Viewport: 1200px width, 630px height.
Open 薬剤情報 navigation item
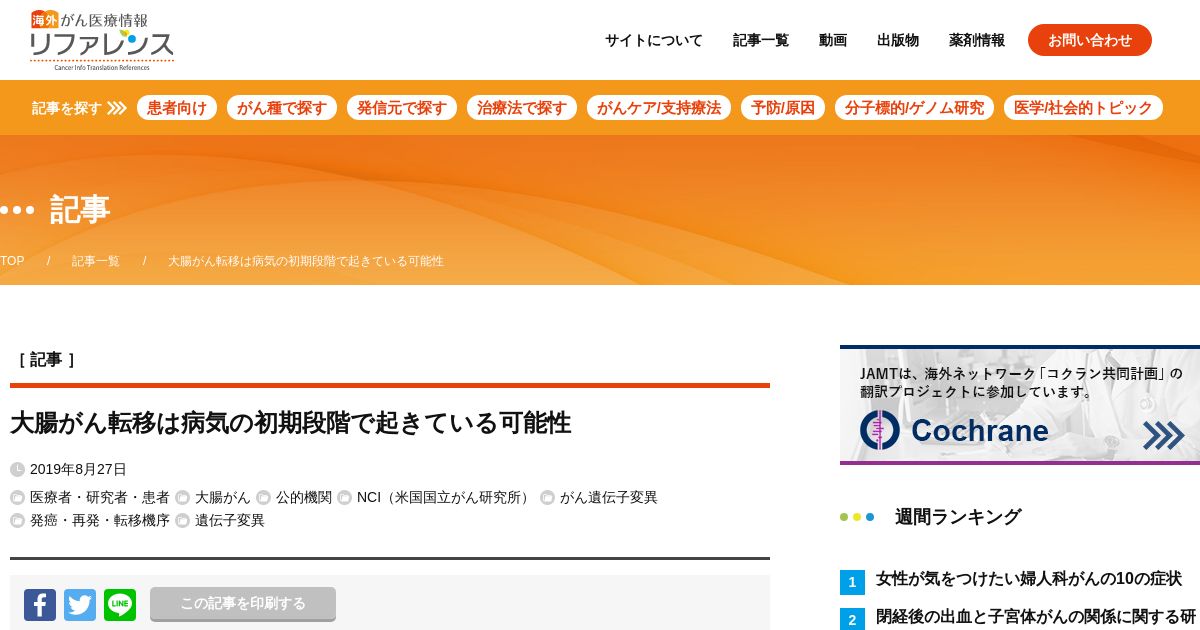tap(977, 40)
